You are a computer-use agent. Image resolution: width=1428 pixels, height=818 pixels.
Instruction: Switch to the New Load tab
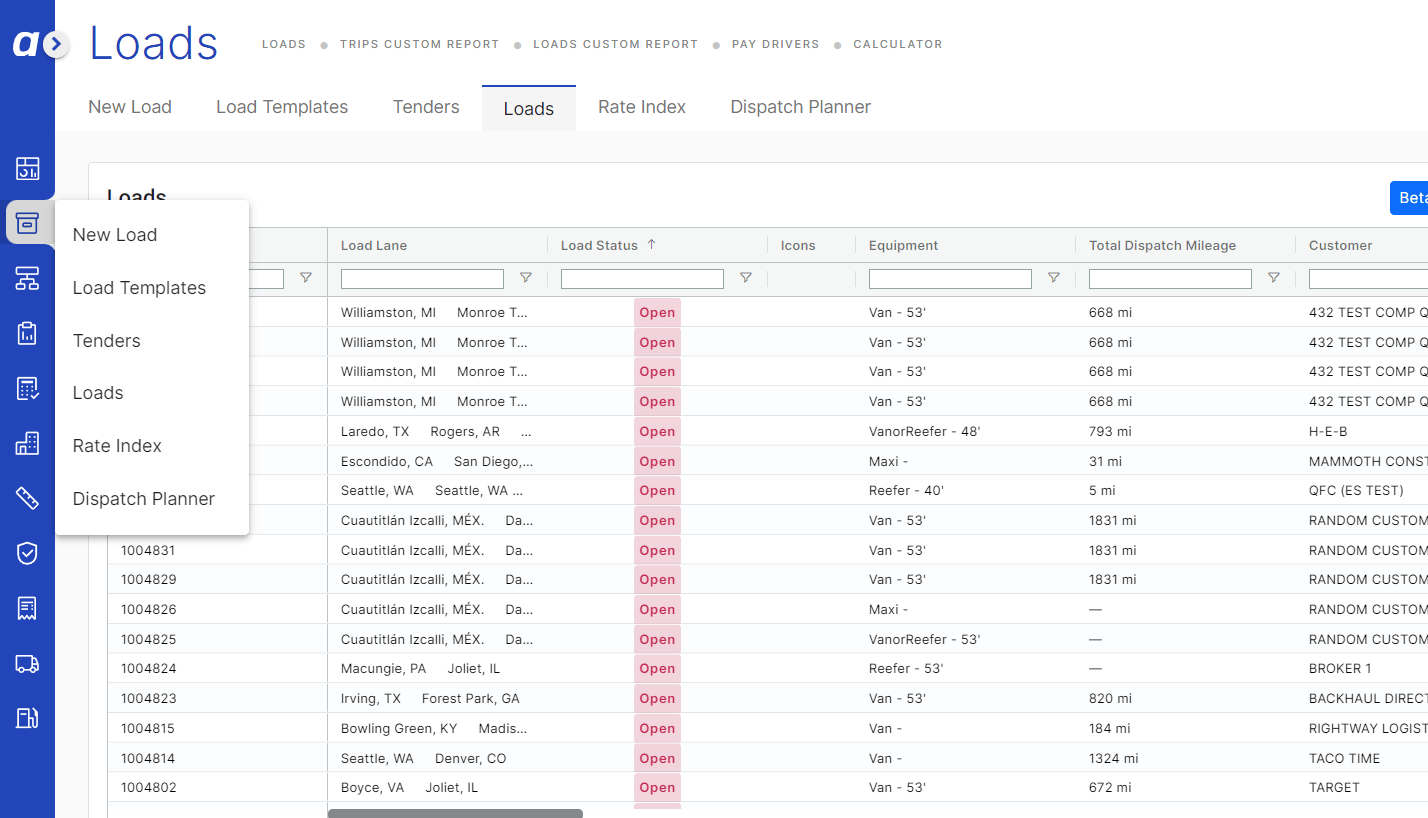pyautogui.click(x=130, y=107)
